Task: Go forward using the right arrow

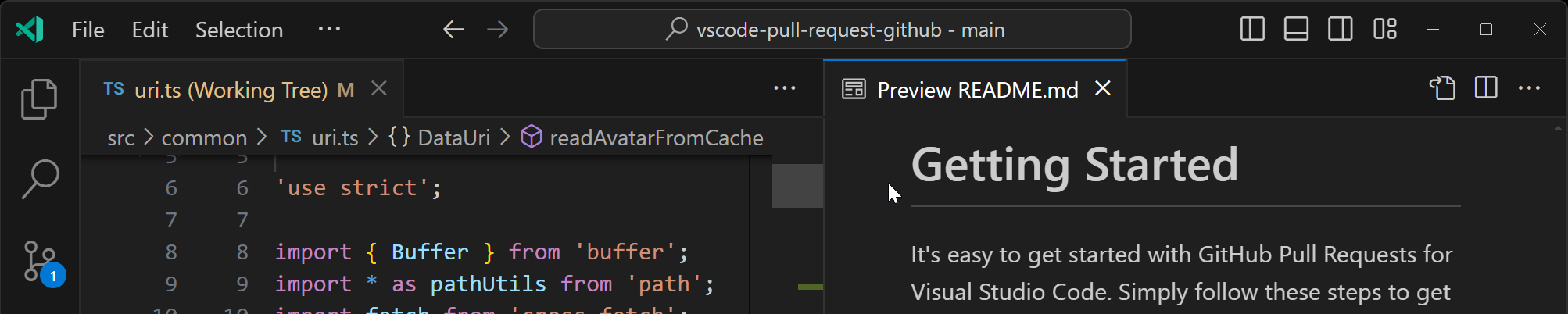Action: 497,30
